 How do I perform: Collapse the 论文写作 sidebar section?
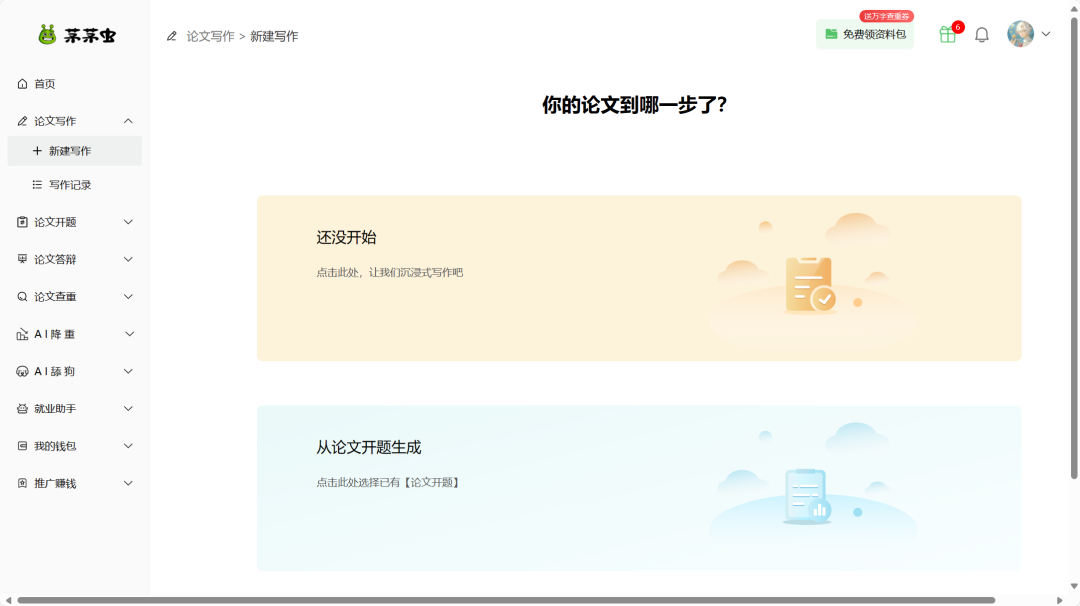[x=128, y=120]
